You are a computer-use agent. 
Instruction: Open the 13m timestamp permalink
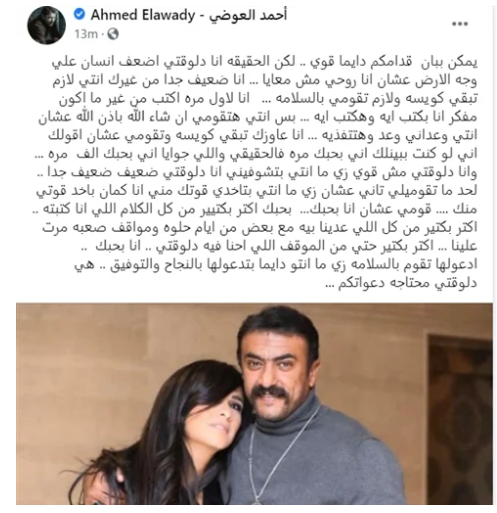86,34
